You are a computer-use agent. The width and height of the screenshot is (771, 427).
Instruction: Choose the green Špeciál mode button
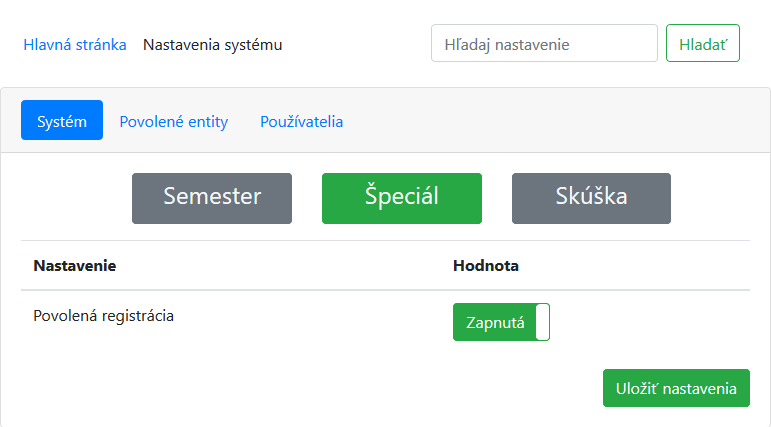point(402,198)
